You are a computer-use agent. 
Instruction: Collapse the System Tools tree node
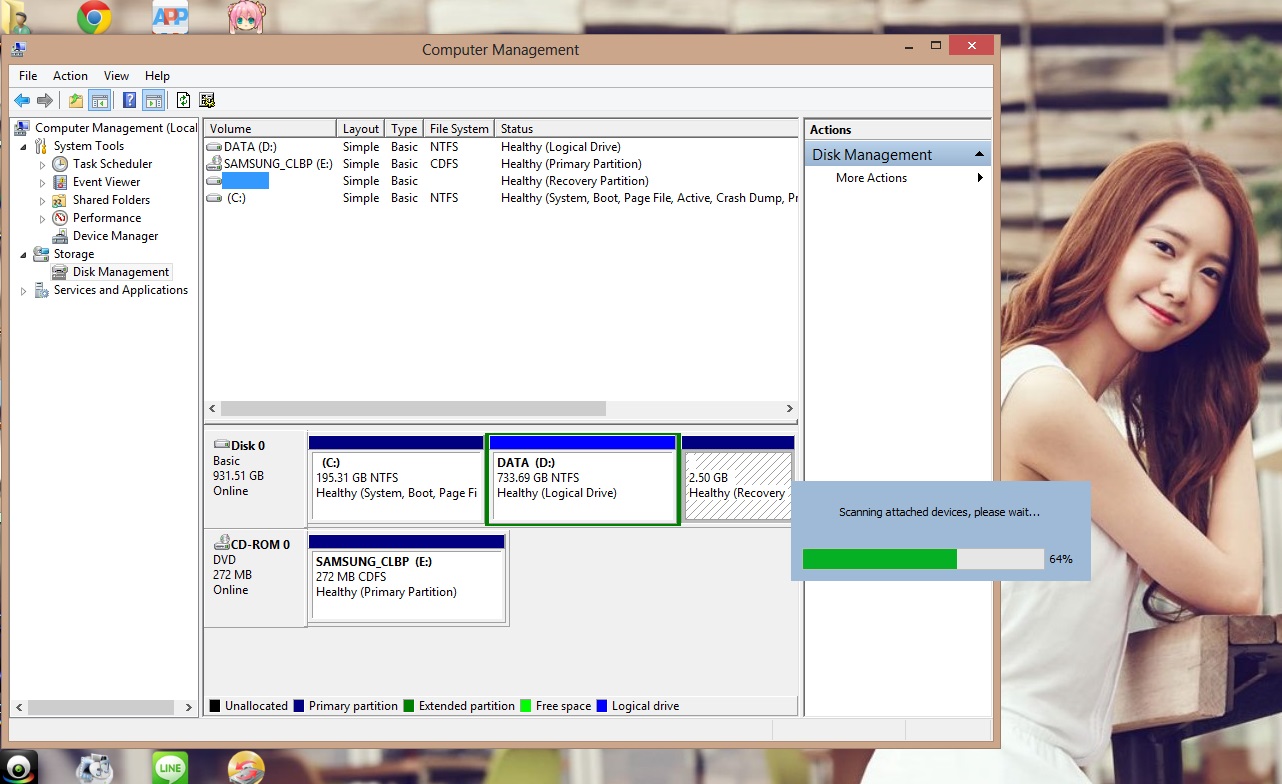click(x=24, y=146)
